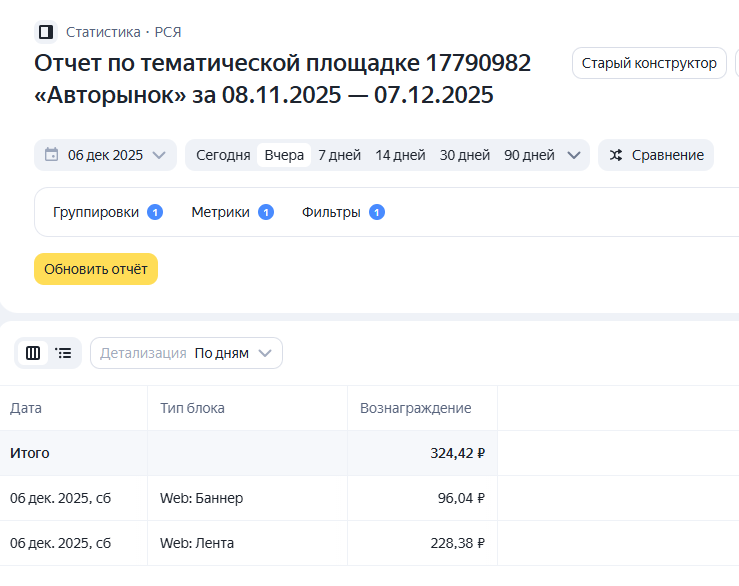Open the Детализация По дням dropdown

click(186, 353)
